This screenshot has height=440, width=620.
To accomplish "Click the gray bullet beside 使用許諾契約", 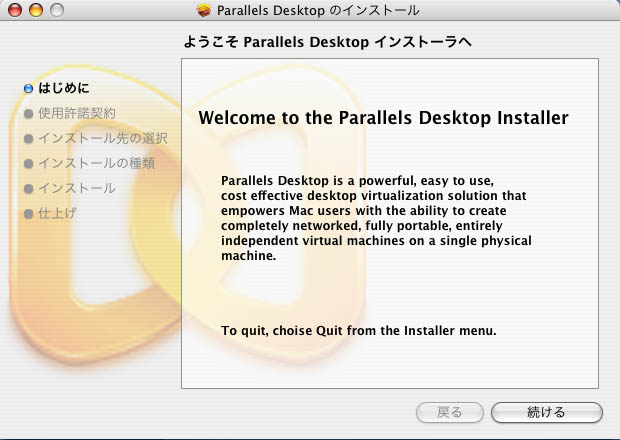I will coord(28,113).
